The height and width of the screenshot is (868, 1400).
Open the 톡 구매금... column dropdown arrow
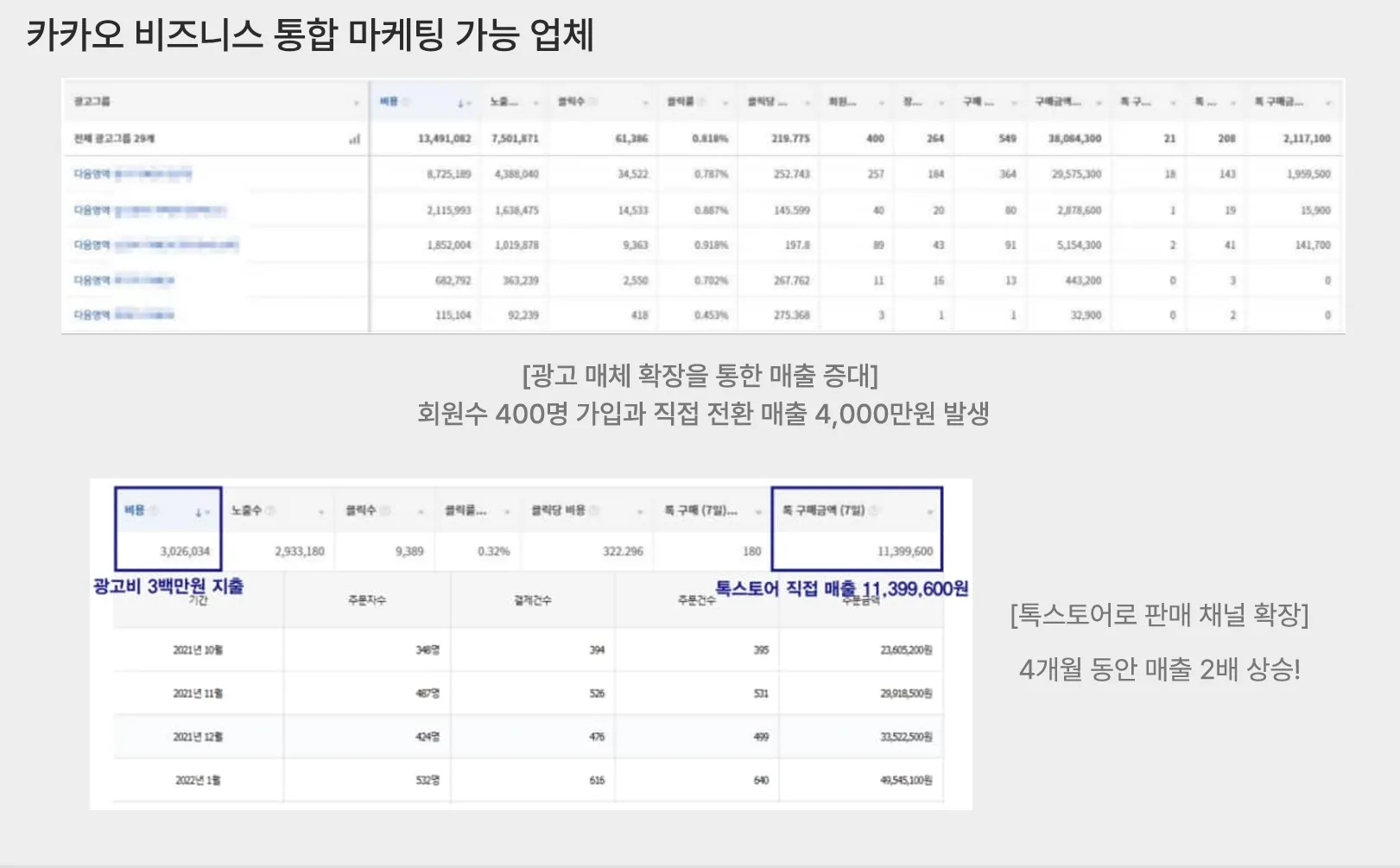(x=1327, y=103)
